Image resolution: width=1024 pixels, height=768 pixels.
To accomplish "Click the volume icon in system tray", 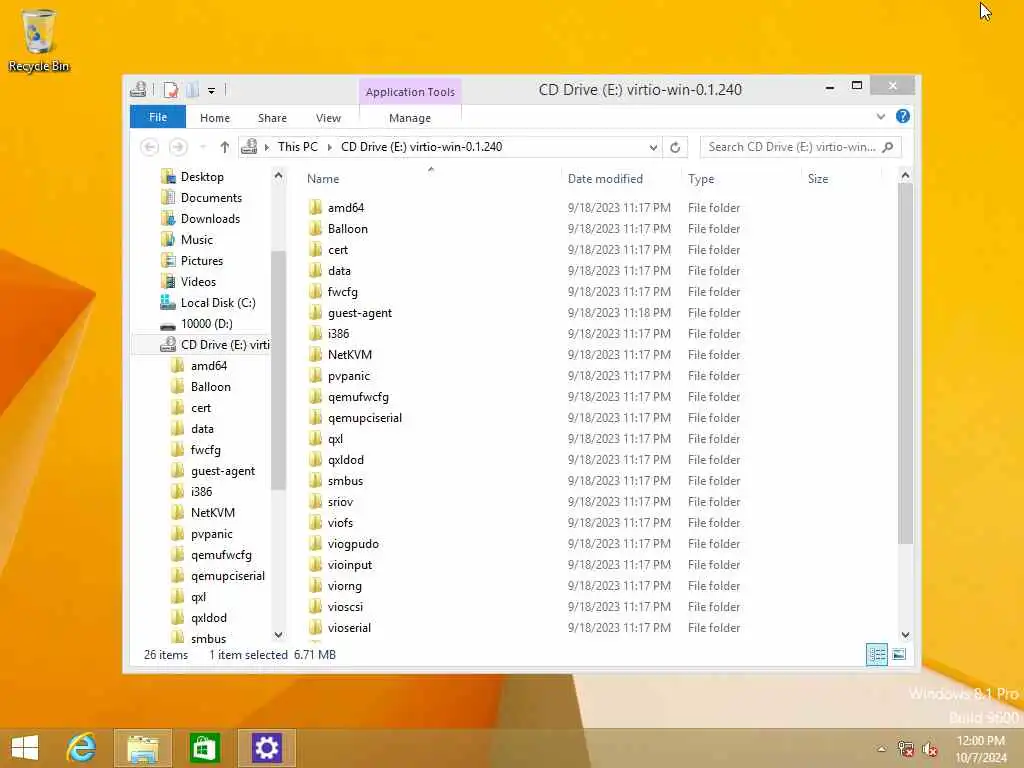I will tap(929, 749).
